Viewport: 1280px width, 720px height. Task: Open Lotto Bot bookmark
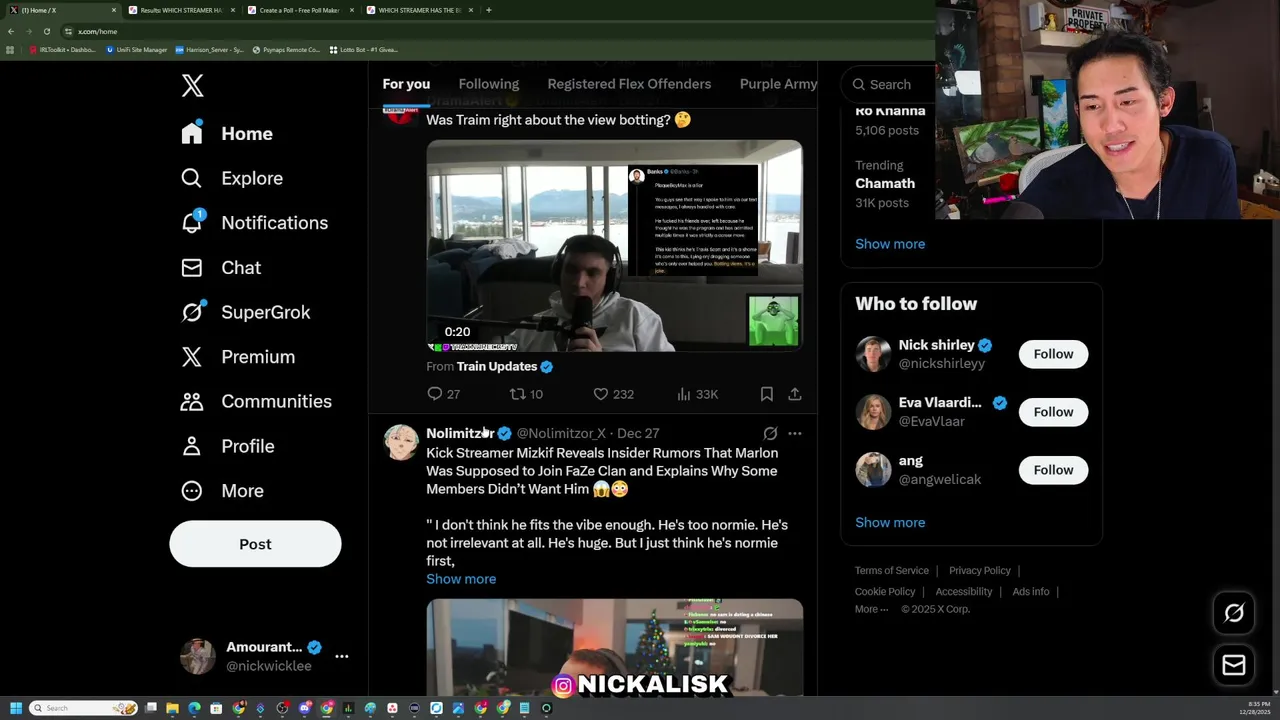pos(364,49)
